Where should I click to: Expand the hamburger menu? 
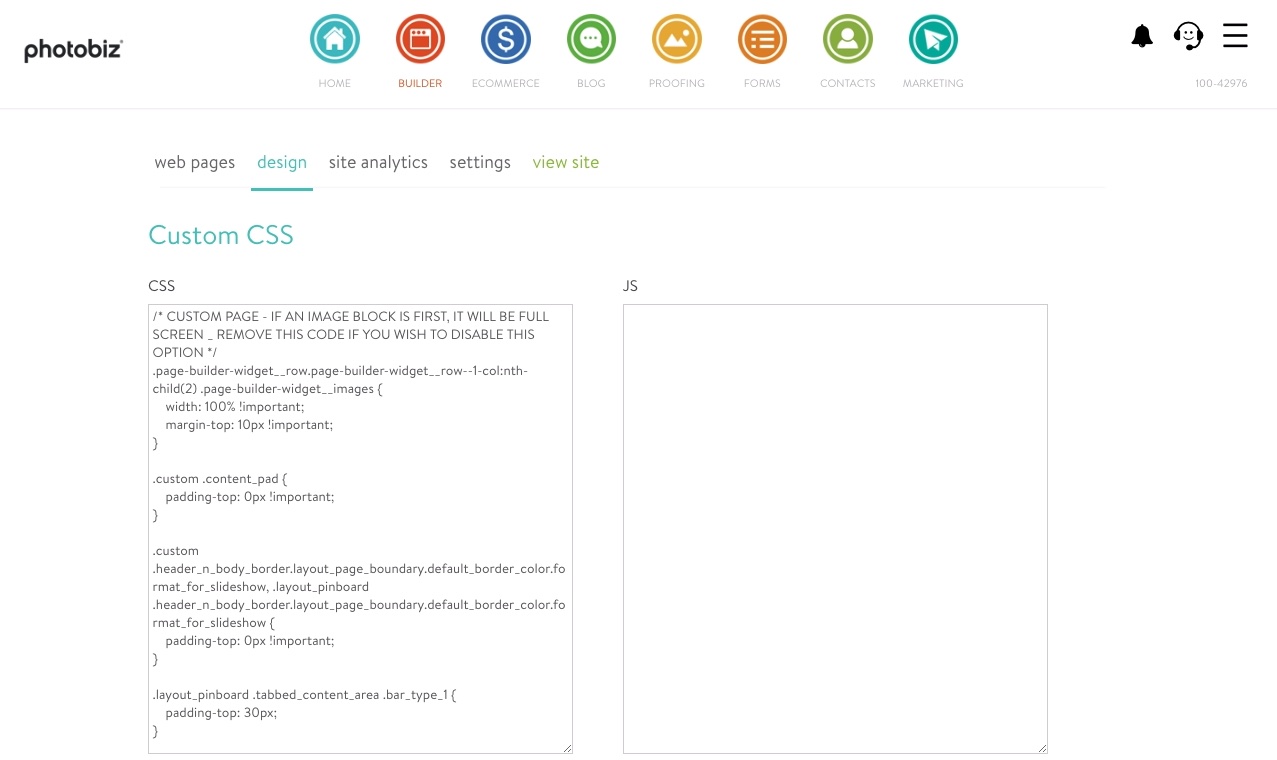[x=1235, y=36]
